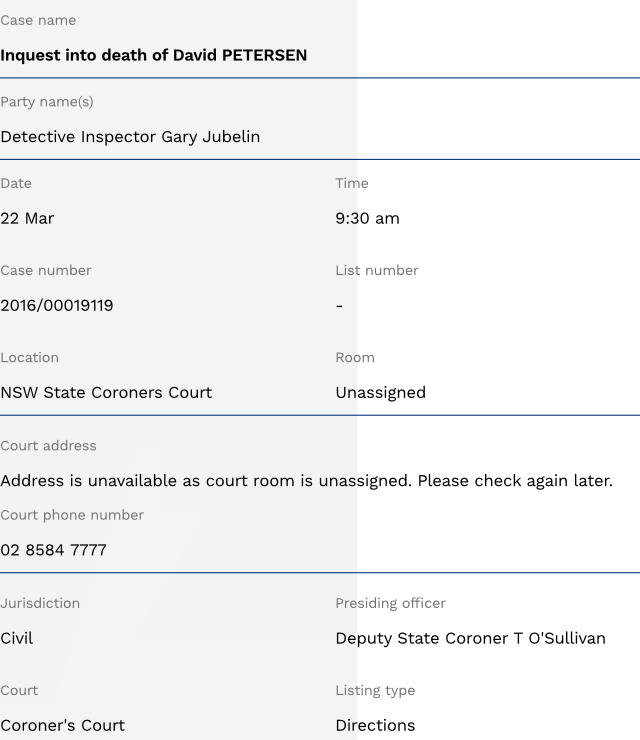The height and width of the screenshot is (740, 640).
Task: Click the 'Party name(s)' label
Action: [x=47, y=102]
